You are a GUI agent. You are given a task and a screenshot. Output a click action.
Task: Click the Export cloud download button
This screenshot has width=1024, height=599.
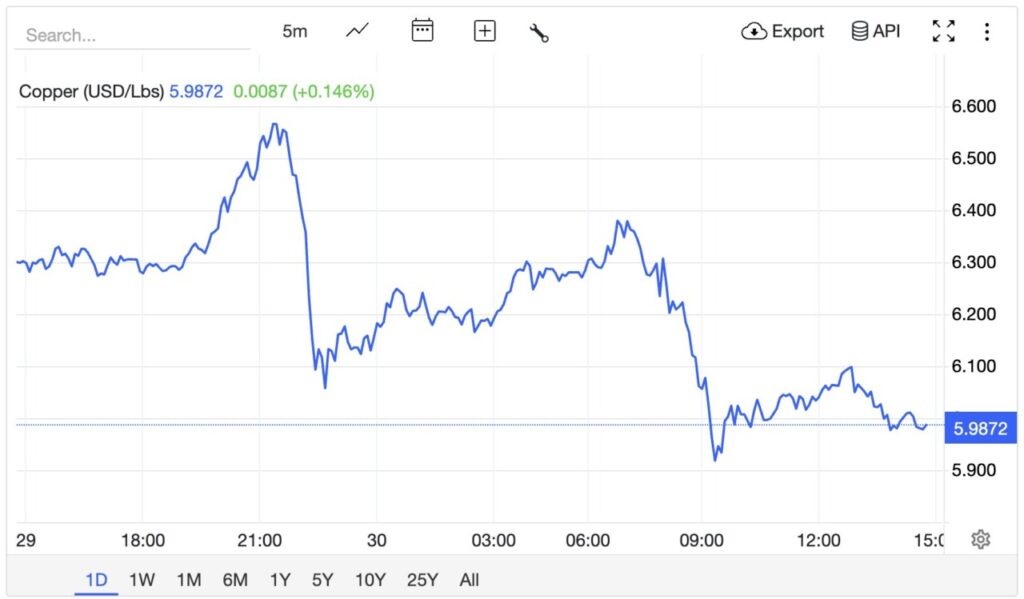(783, 31)
